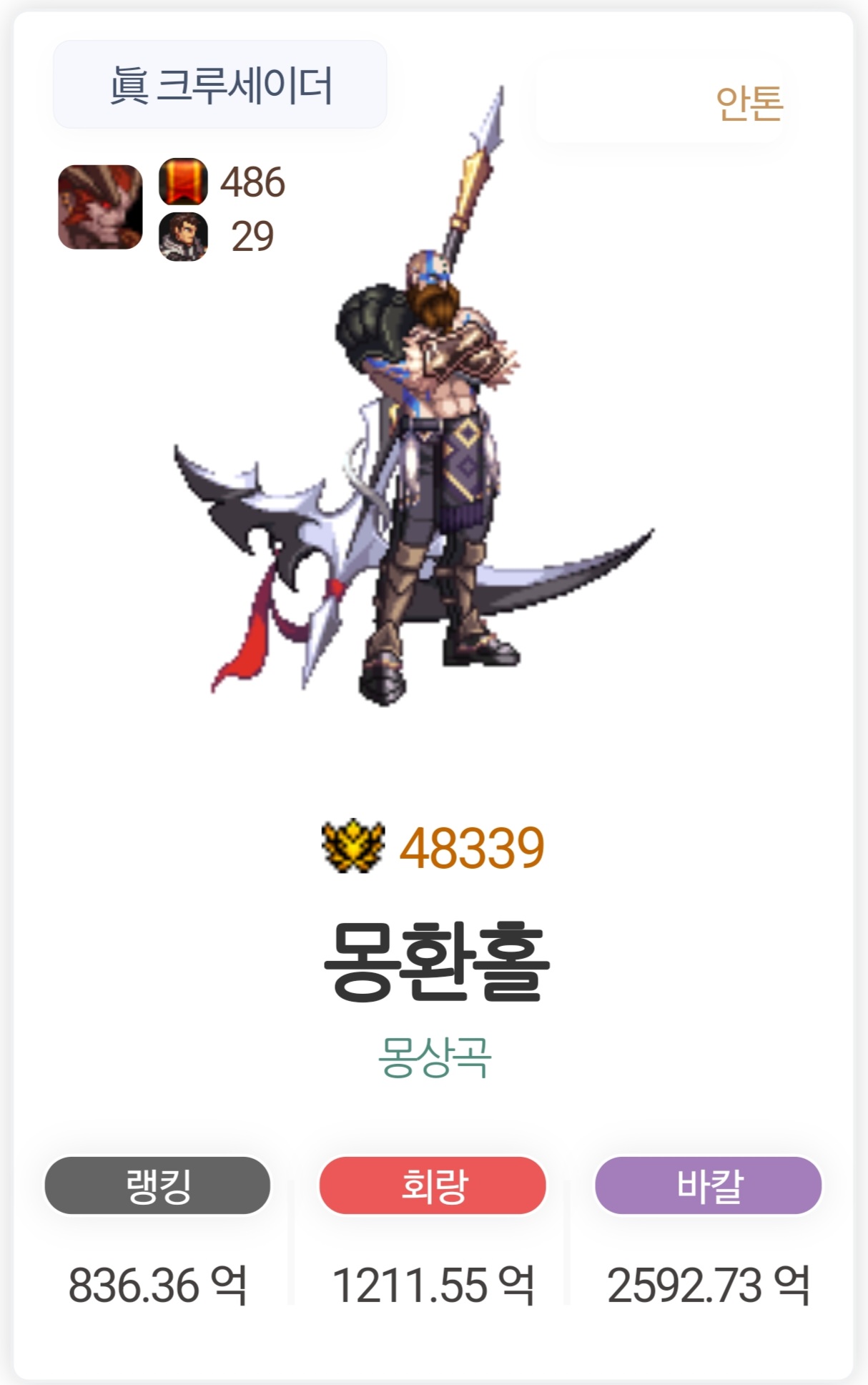Image resolution: width=868 pixels, height=1385 pixels.
Task: Click the number 29 count
Action: (252, 237)
